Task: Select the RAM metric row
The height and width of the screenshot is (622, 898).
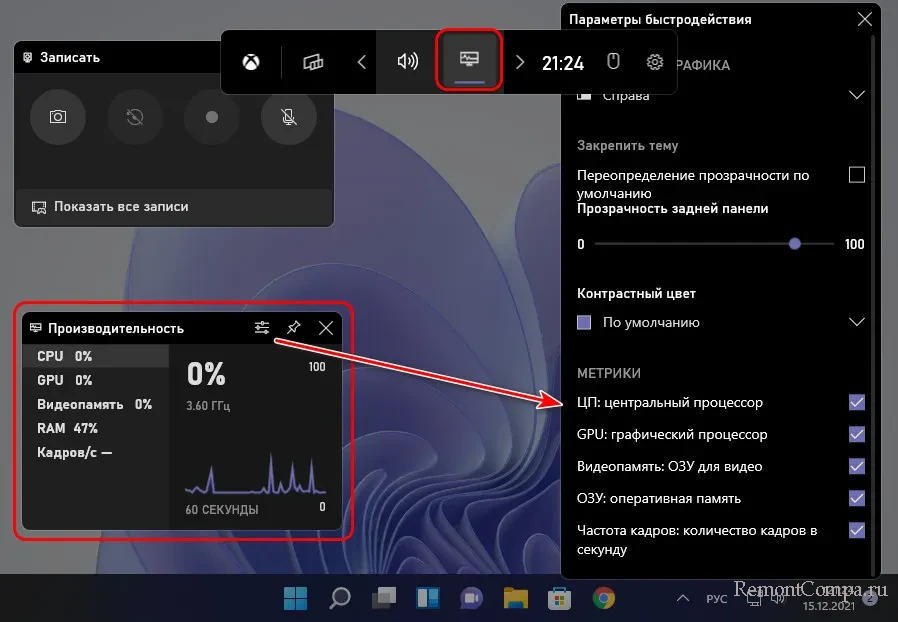Action: pos(96,428)
